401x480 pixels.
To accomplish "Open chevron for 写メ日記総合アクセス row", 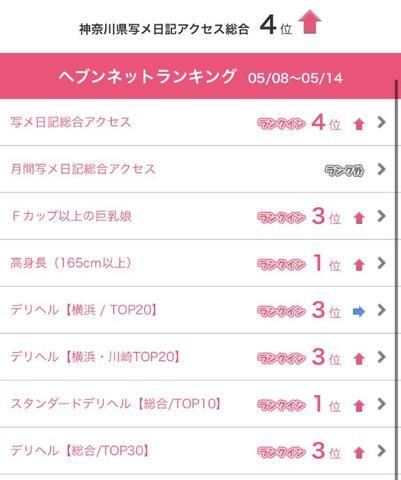I will 381,122.
